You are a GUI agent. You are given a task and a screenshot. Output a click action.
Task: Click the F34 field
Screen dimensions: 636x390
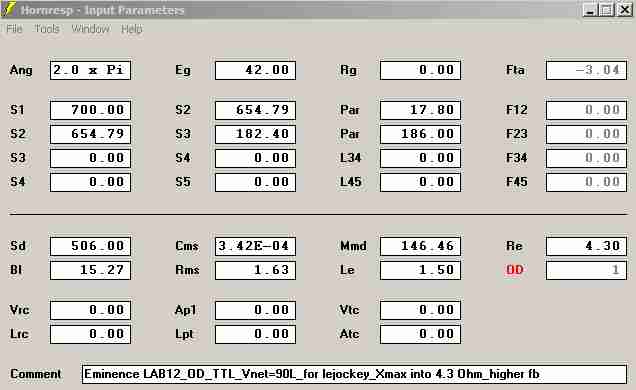point(587,158)
